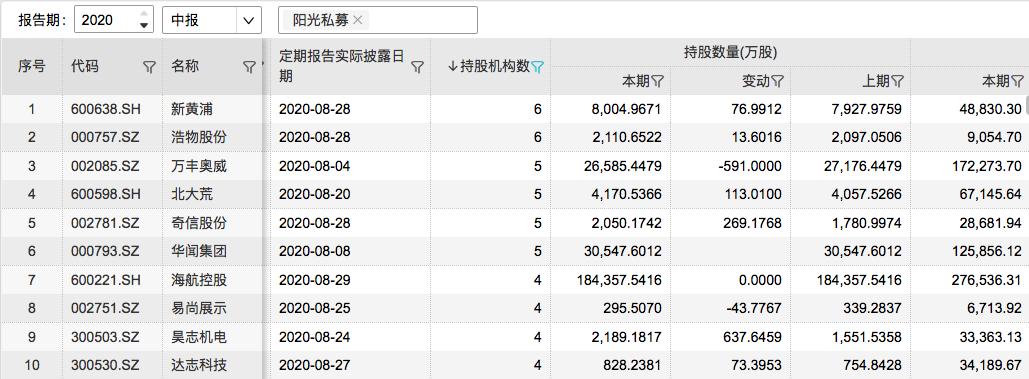This screenshot has height=379, width=1029.
Task: Open filter on rightmost 本期 column
Action: (1017, 81)
